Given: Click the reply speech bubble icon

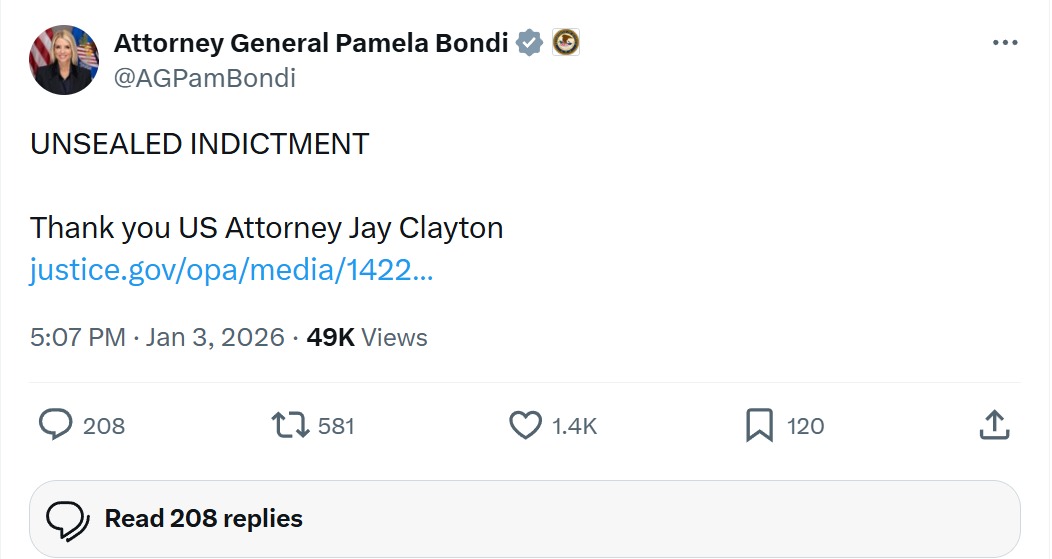Looking at the screenshot, I should coord(56,426).
